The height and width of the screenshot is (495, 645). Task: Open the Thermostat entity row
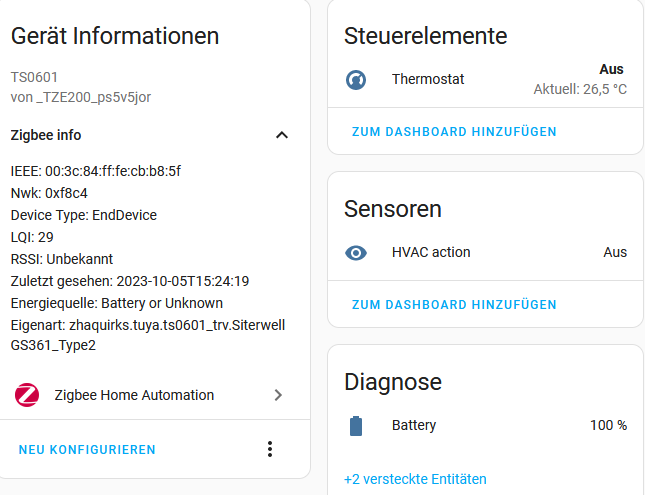(486, 79)
